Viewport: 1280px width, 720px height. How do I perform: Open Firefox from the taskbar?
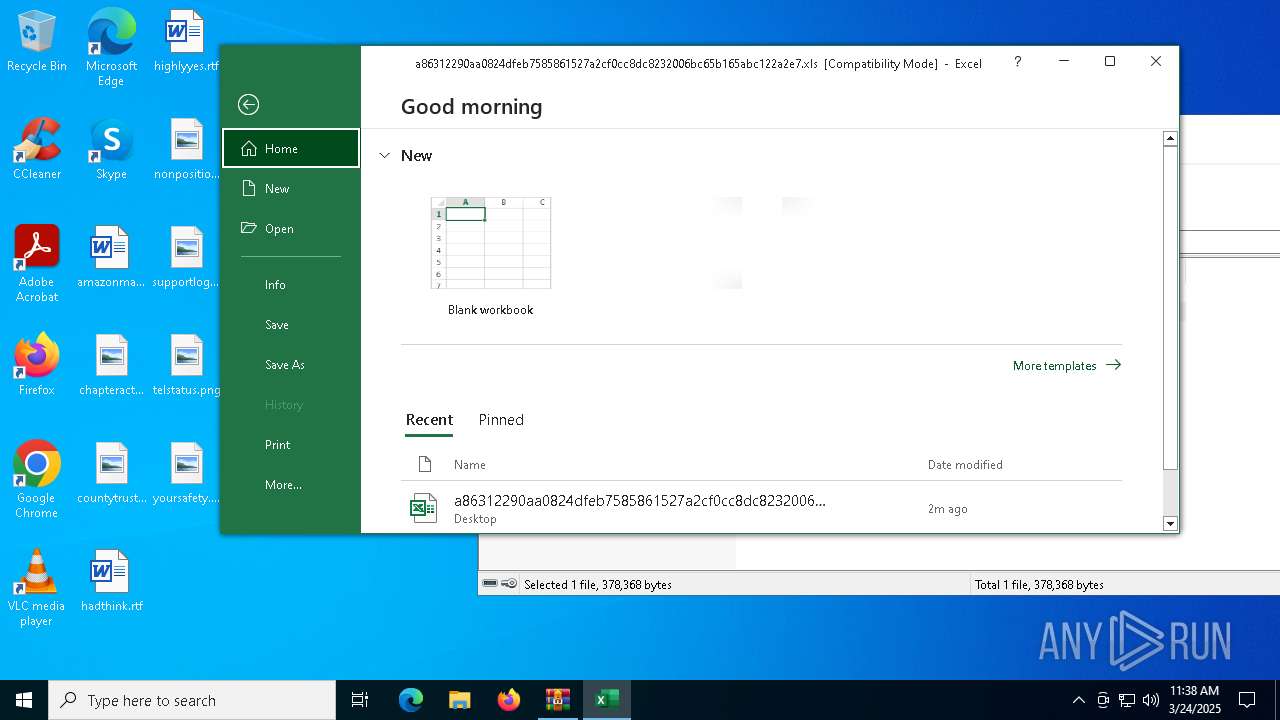[x=508, y=700]
